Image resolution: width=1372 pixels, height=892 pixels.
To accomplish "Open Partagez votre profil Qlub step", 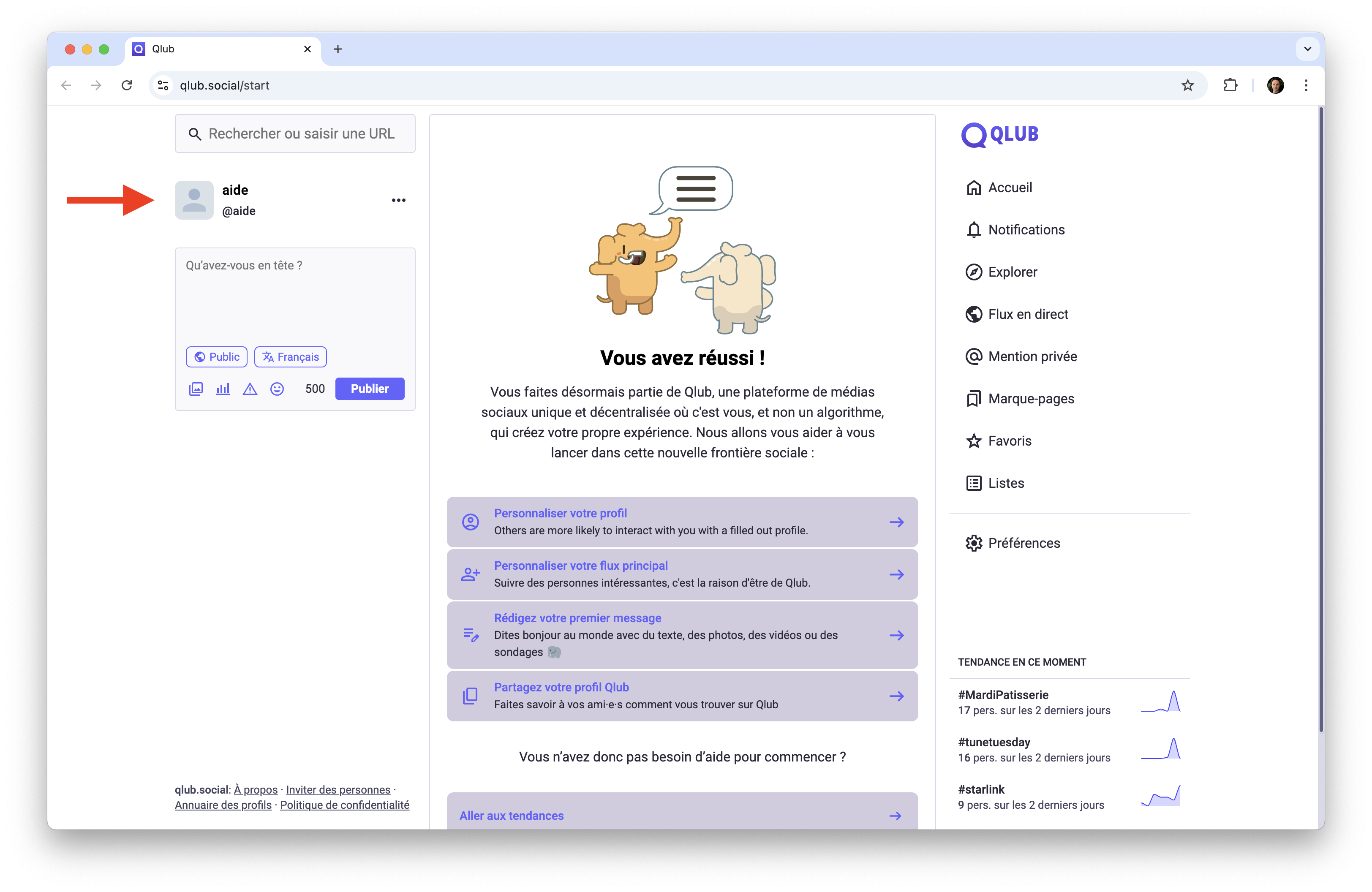I will point(682,696).
